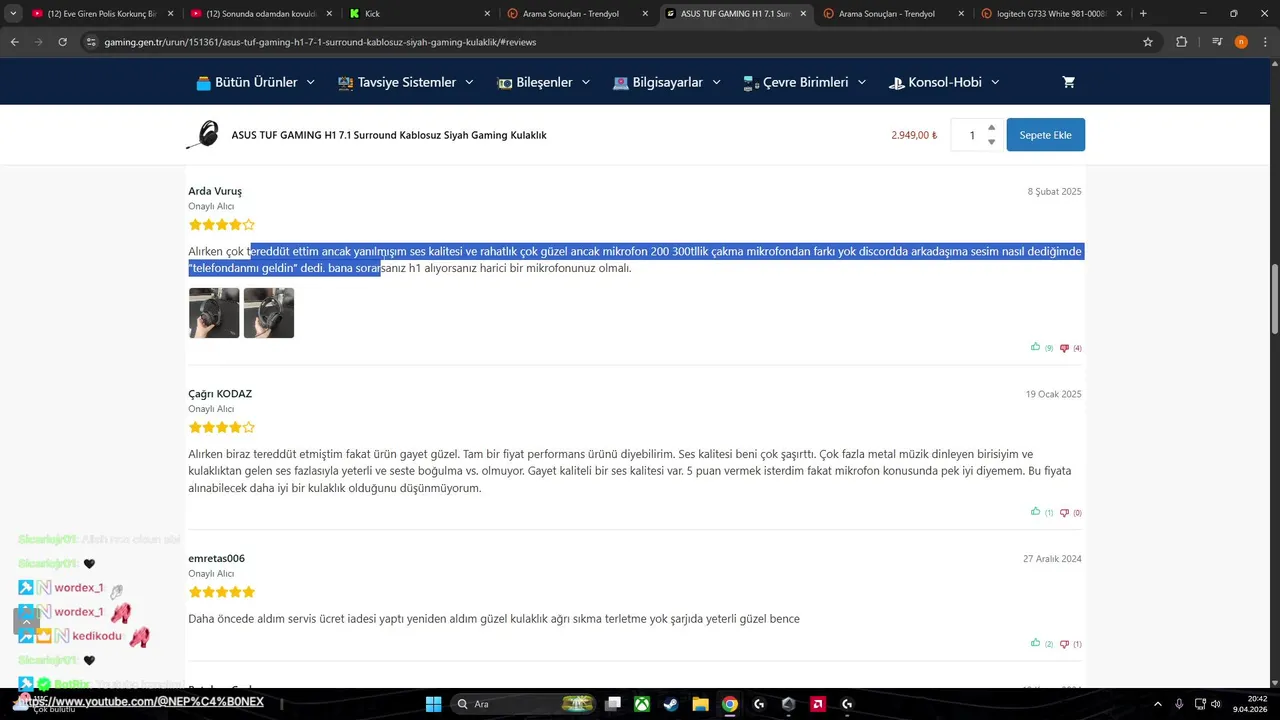Image resolution: width=1280 pixels, height=720 pixels.
Task: Switch to the Kick tab
Action: (418, 14)
